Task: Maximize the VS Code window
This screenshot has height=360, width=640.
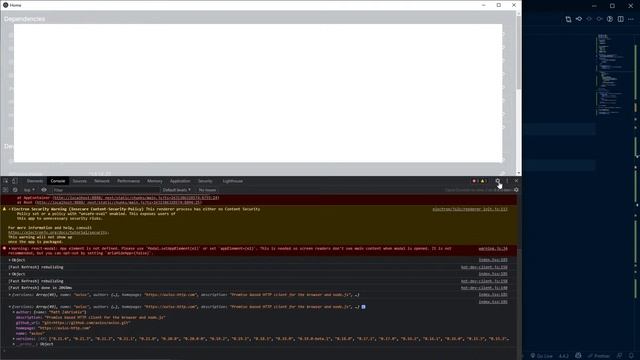Action: [612, 6]
